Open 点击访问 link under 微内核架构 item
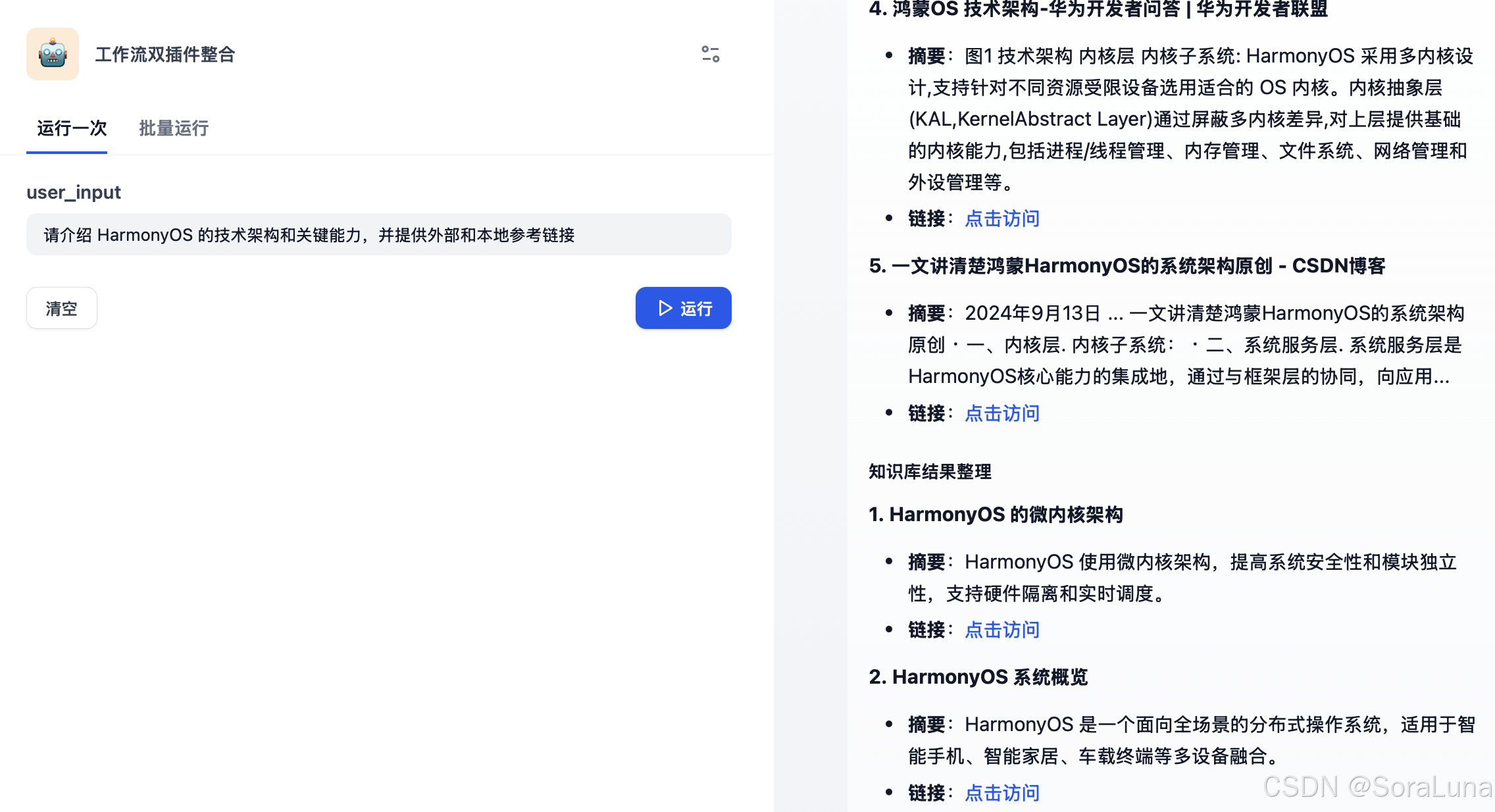This screenshot has height=812, width=1495. [1001, 630]
